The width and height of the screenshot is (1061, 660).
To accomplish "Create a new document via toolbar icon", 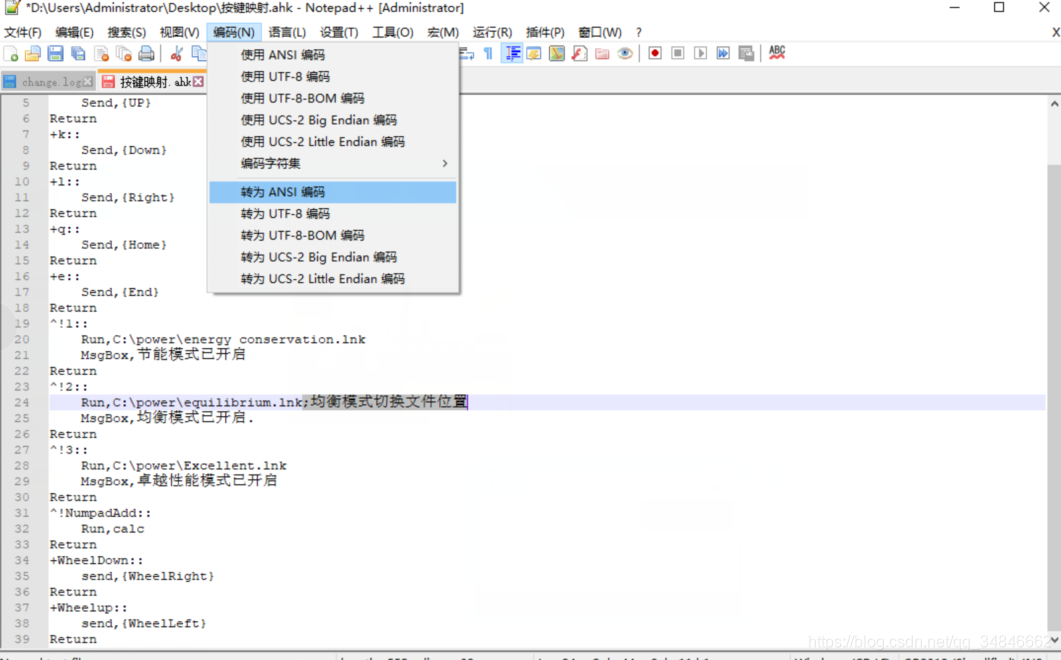I will 11,53.
